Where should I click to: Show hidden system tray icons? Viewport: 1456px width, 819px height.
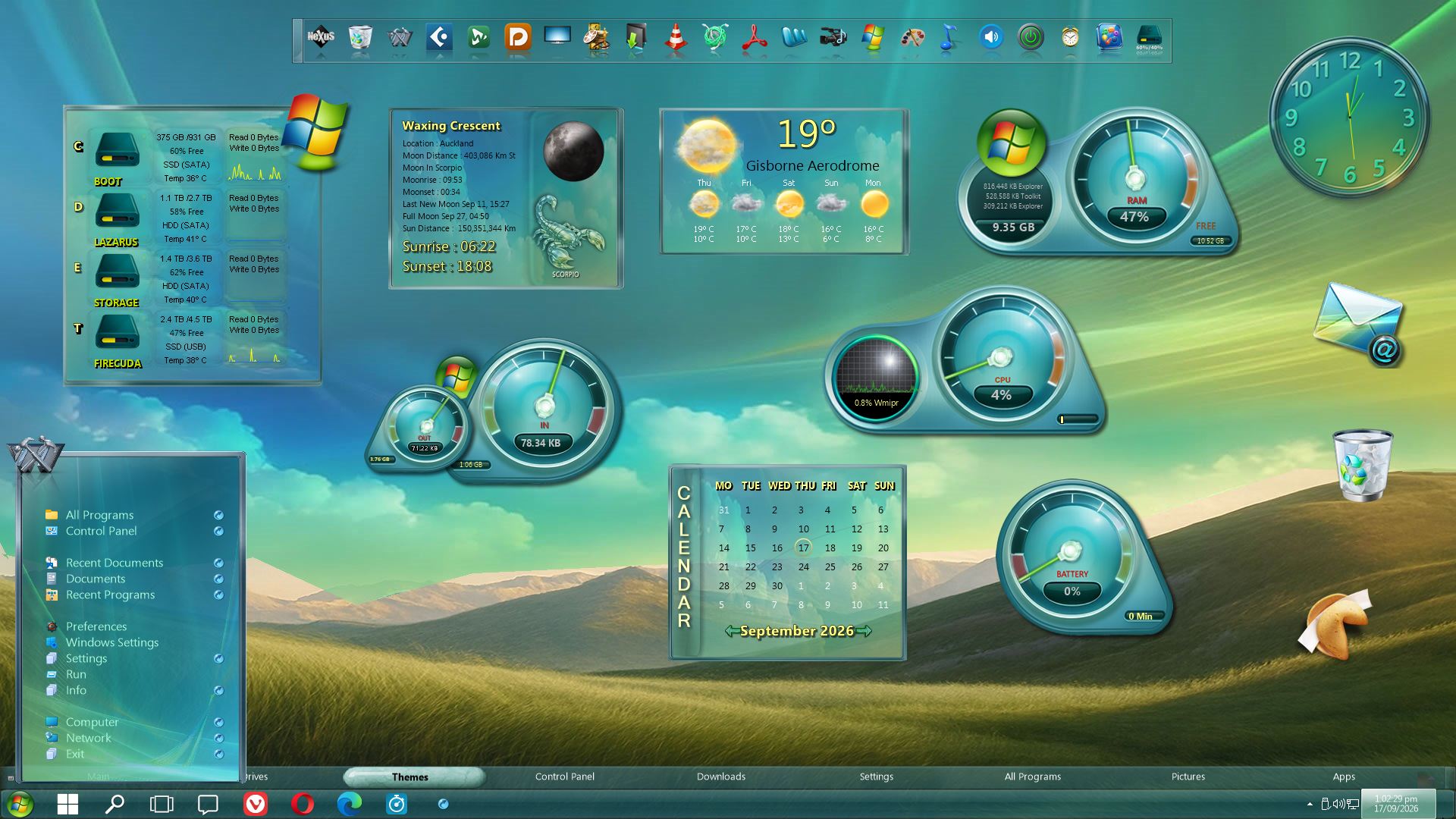1310,804
